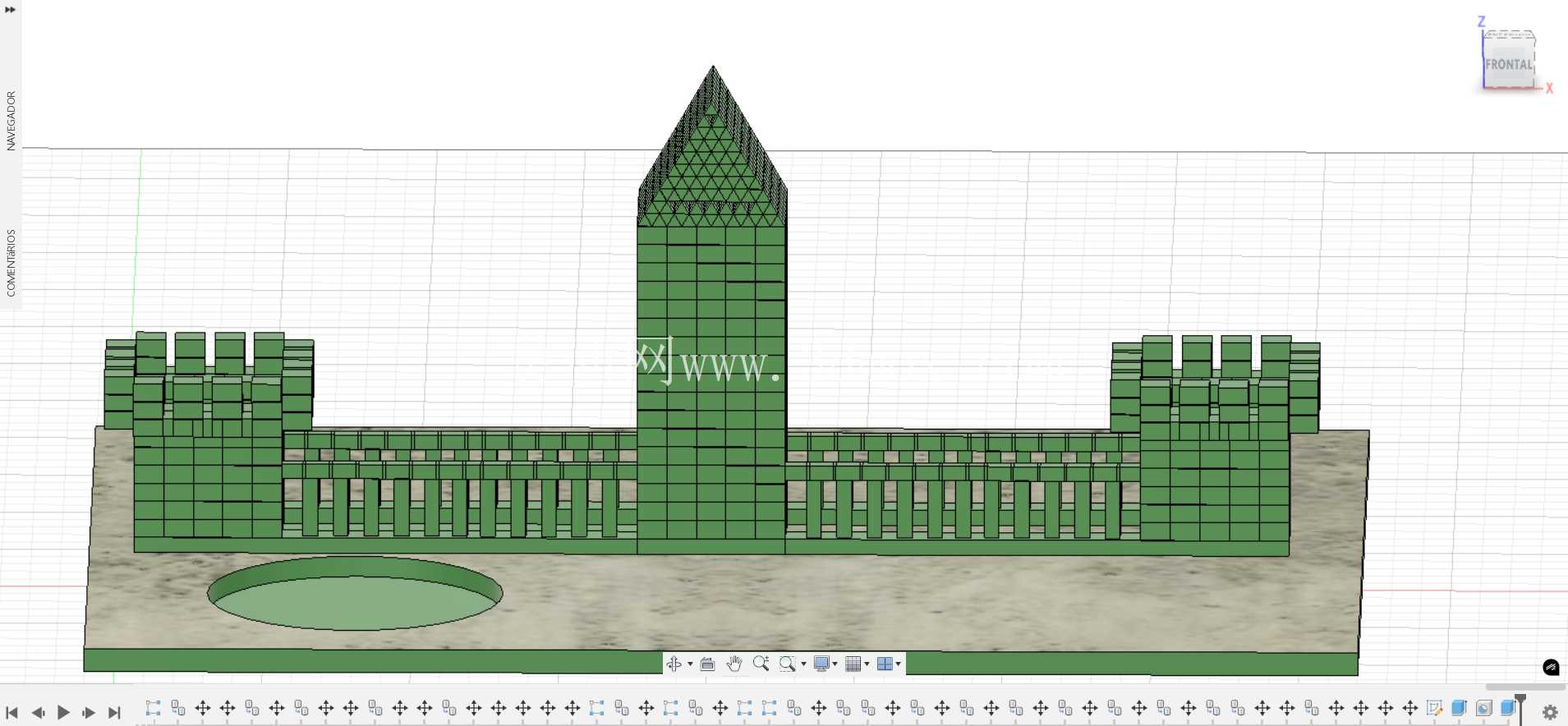1568x726 pixels.
Task: Select the Pan hand tool
Action: point(734,664)
